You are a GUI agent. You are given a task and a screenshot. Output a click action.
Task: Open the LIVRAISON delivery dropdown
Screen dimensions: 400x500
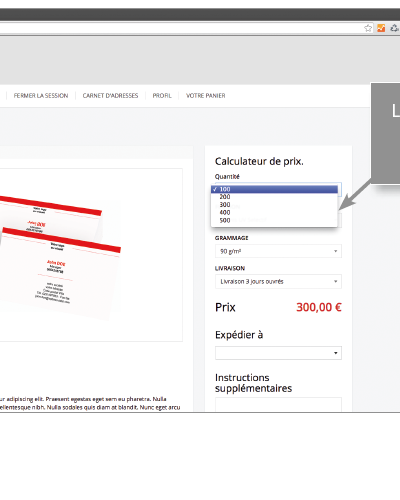pos(278,282)
